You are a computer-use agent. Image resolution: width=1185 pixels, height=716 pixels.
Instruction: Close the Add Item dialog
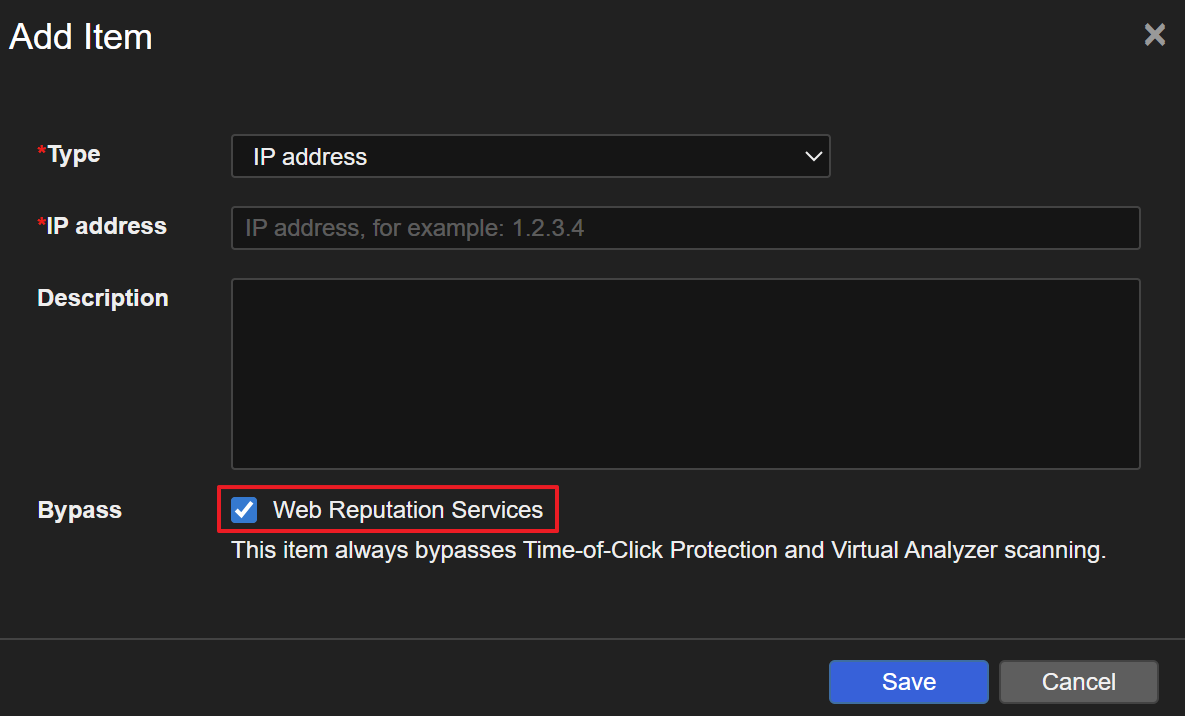pyautogui.click(x=1154, y=36)
